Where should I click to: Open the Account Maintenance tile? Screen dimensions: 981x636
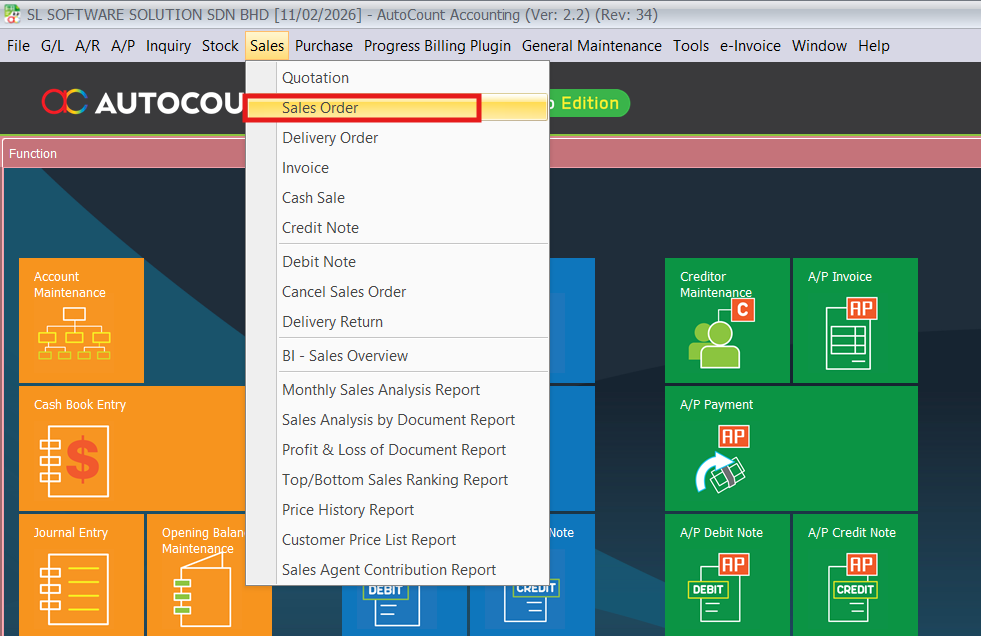[x=81, y=320]
